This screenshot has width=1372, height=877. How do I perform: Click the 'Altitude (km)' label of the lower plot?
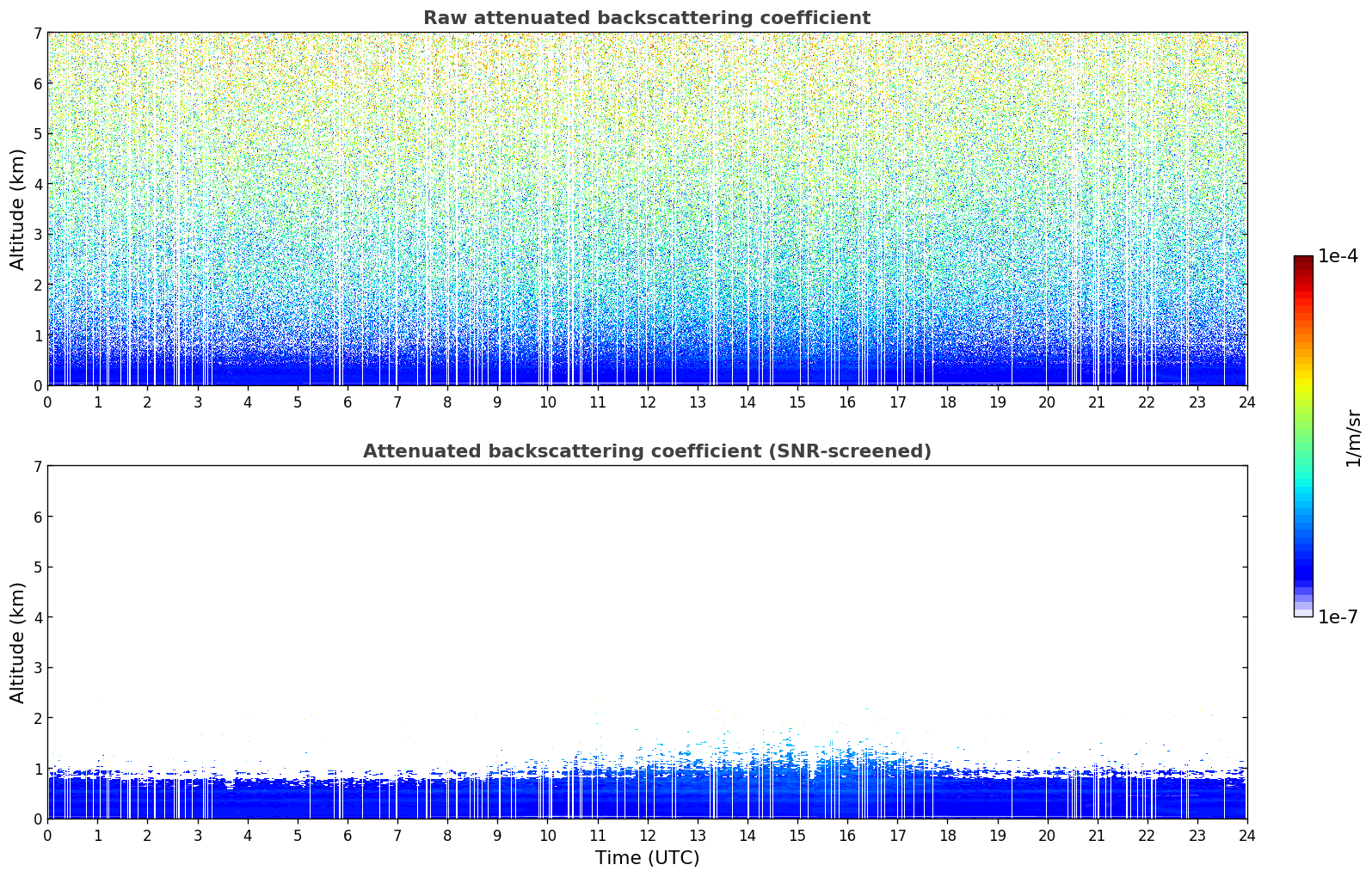pos(18,642)
